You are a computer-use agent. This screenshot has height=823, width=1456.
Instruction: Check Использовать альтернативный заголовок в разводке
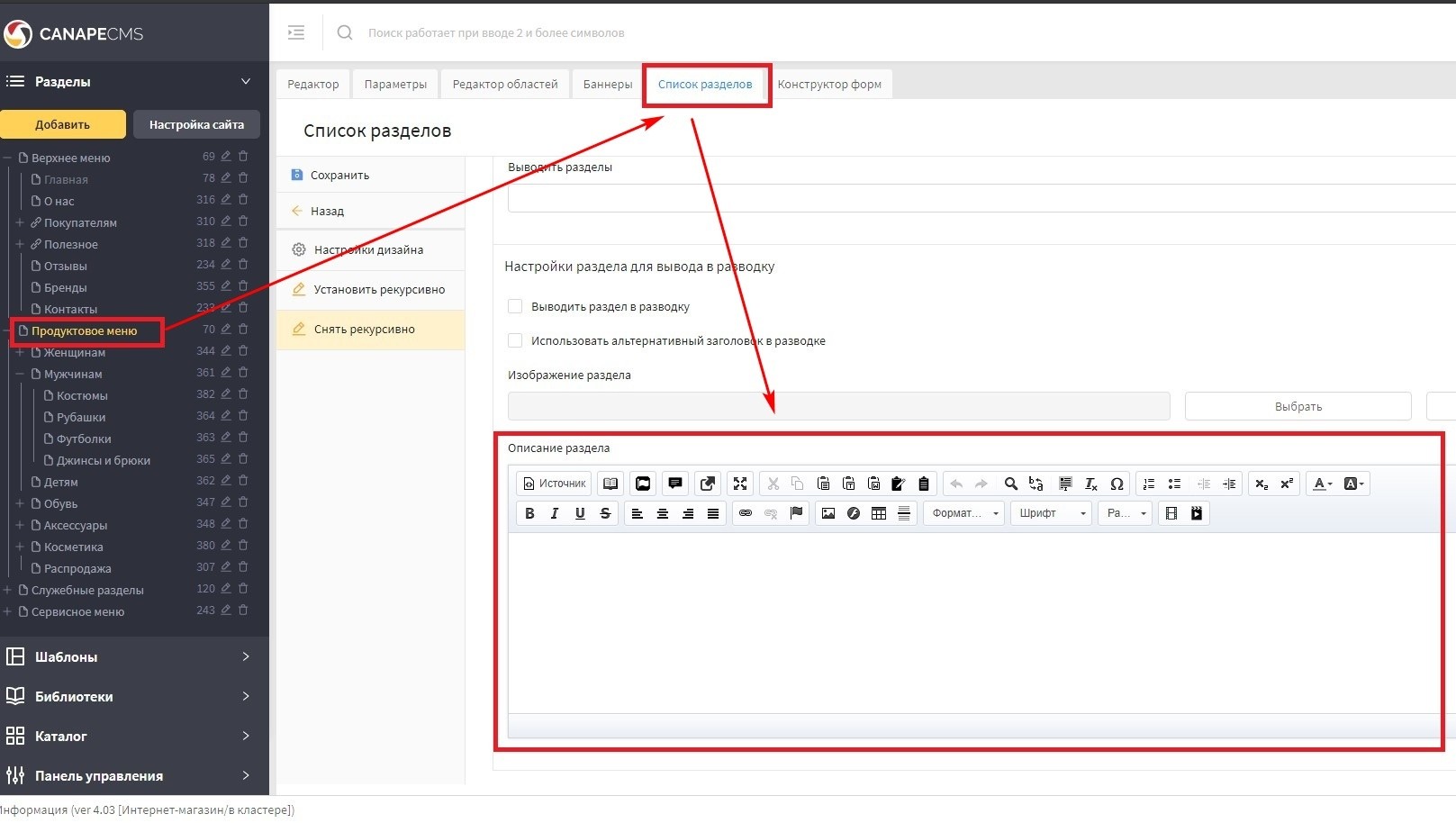point(515,340)
